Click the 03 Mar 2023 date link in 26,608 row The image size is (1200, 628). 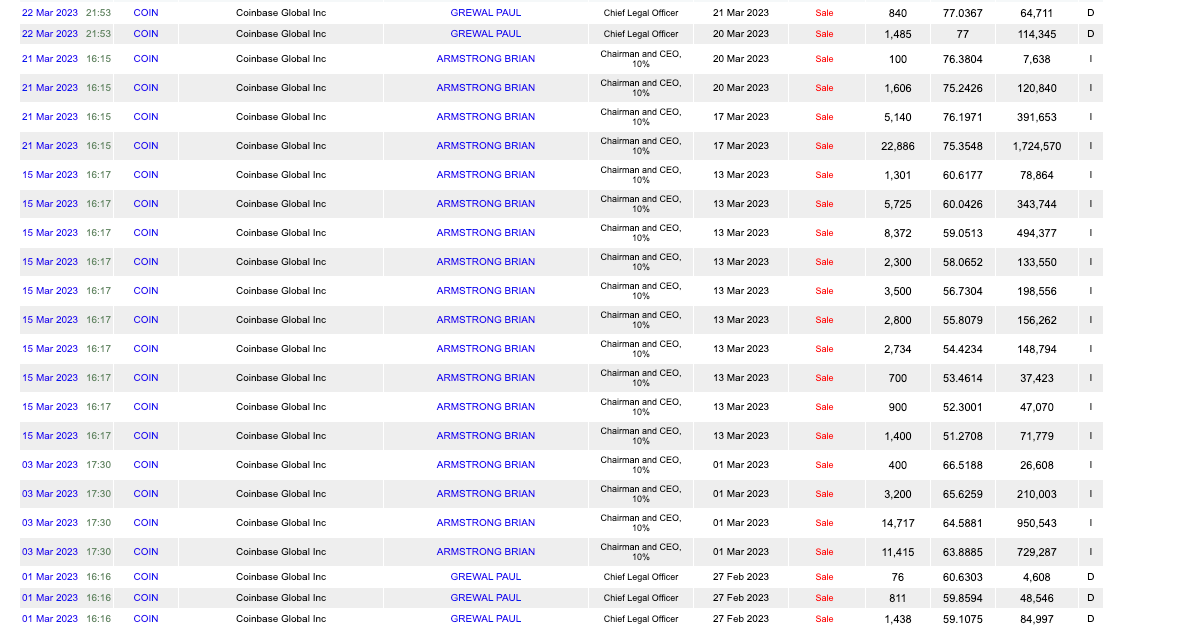[50, 465]
